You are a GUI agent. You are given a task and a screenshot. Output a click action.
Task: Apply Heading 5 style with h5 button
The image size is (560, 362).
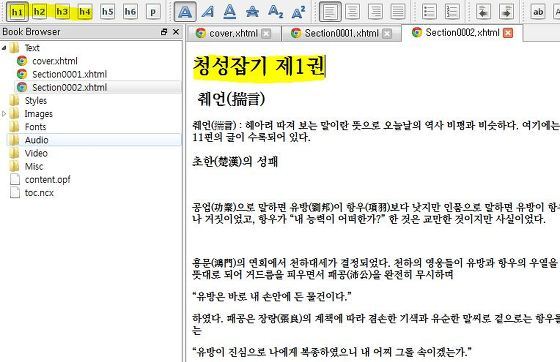tap(108, 12)
